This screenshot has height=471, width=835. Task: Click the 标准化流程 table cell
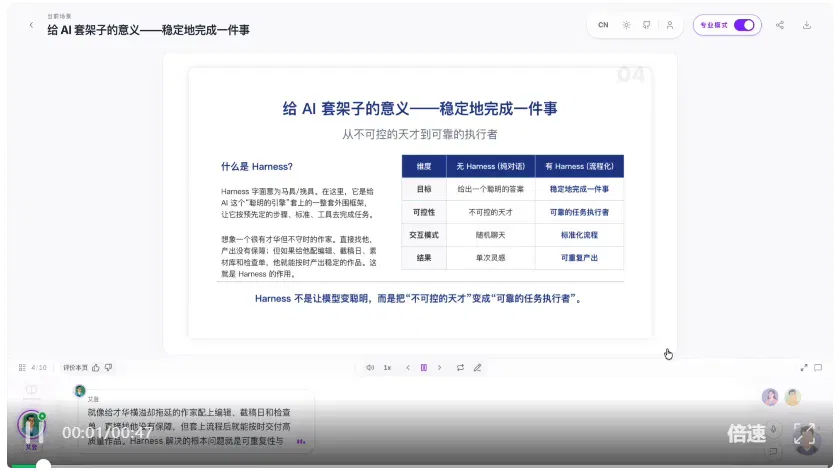[579, 235]
